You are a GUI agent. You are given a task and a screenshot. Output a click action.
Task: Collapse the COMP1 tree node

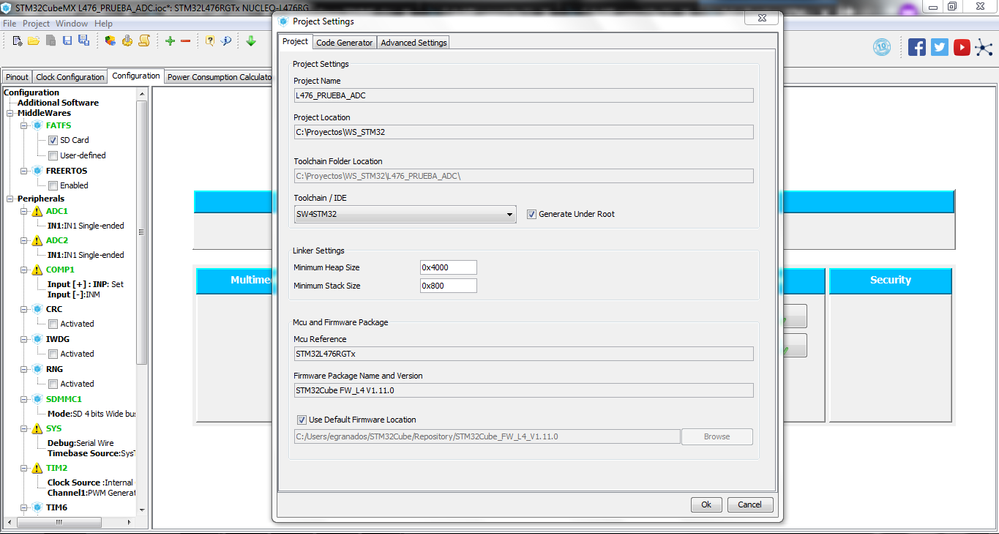tap(24, 270)
